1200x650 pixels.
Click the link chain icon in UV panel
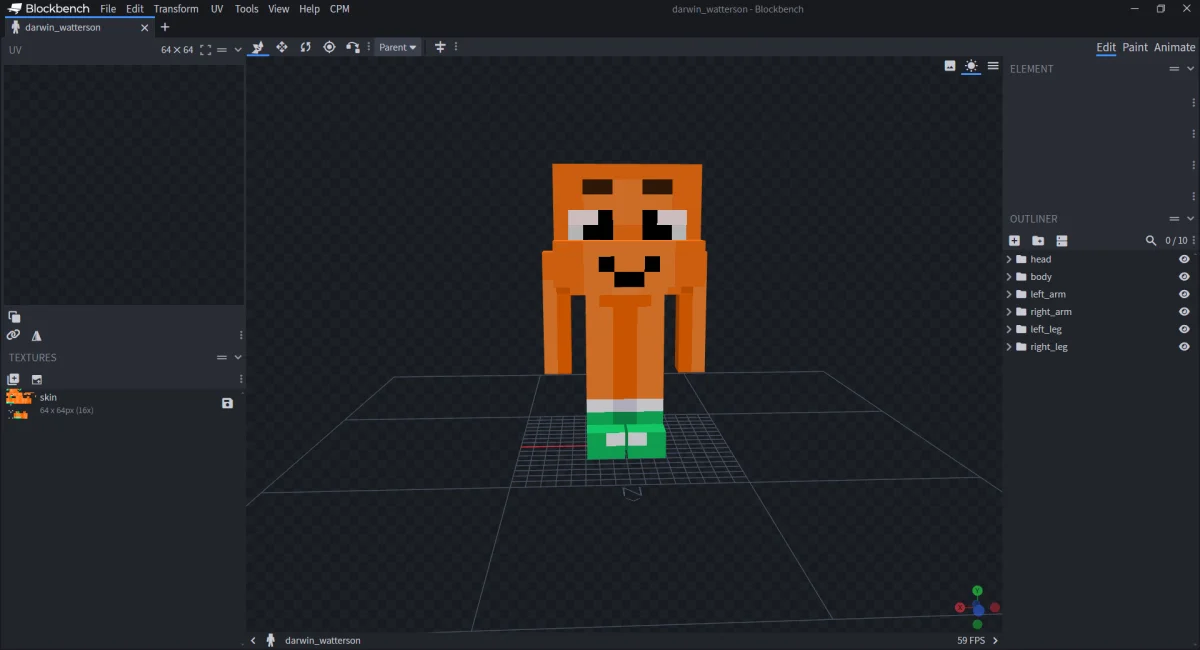tap(14, 336)
